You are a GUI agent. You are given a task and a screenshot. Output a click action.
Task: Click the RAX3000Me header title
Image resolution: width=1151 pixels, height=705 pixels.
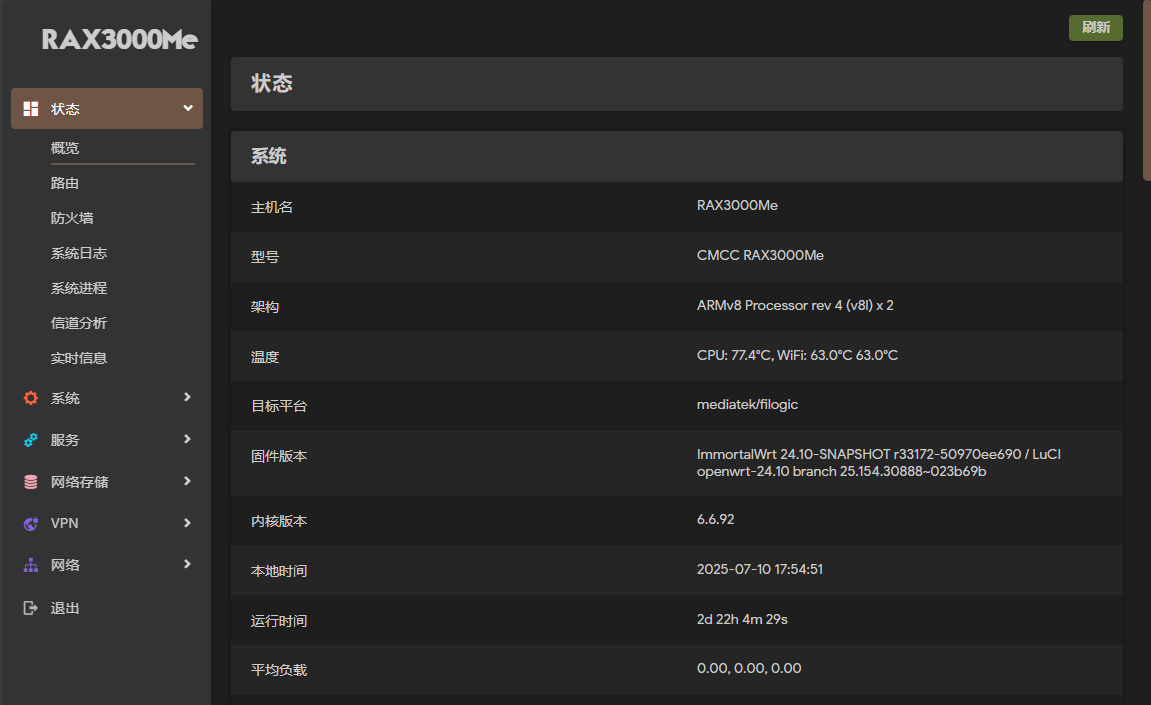[x=120, y=39]
